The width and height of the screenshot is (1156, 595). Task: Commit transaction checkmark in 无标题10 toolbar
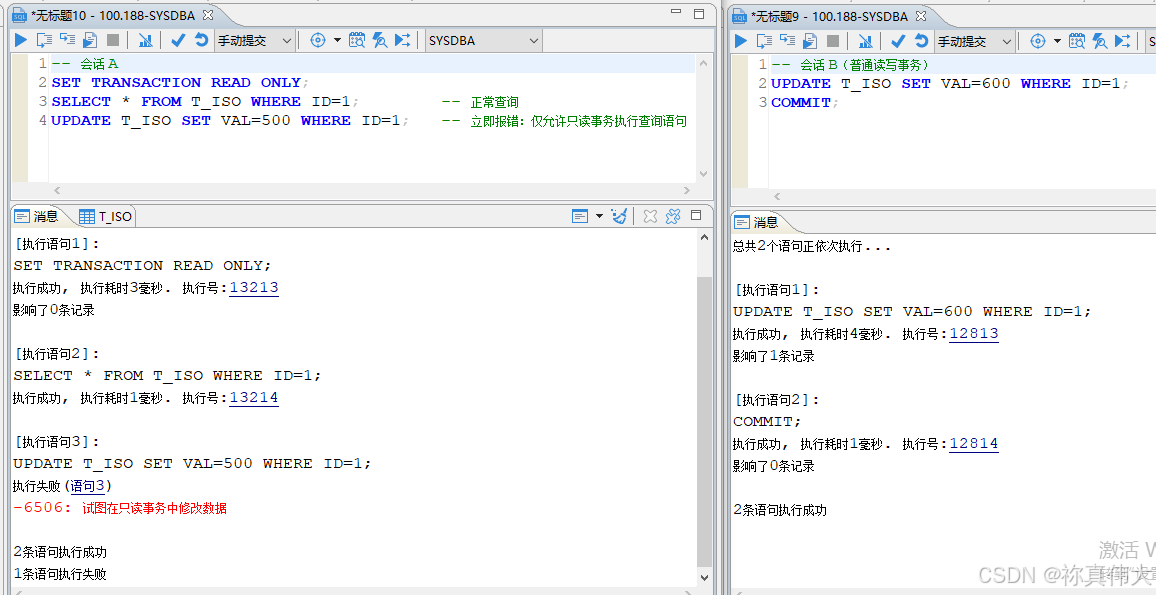click(178, 41)
